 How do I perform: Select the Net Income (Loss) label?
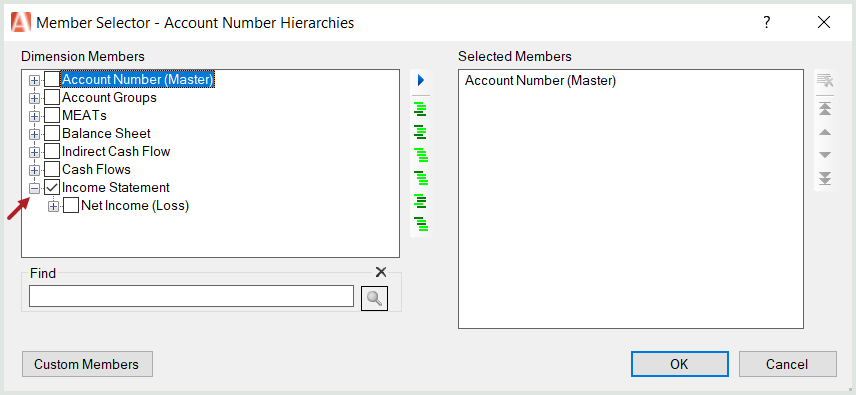pos(135,206)
